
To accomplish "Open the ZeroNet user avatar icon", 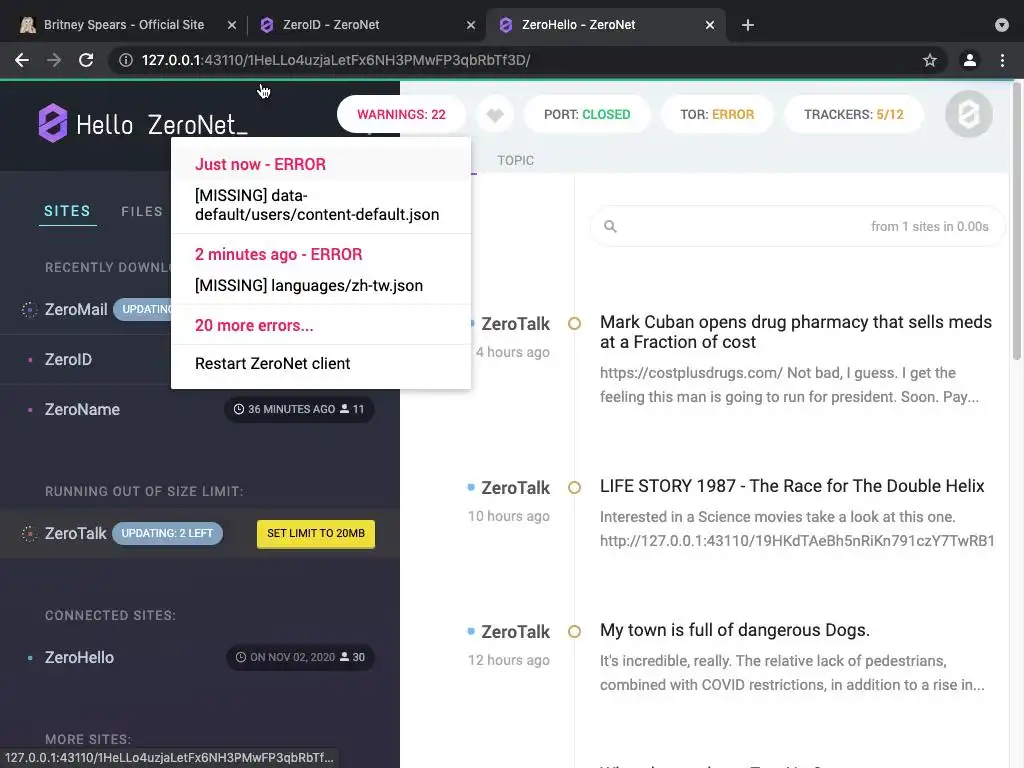I will click(968, 114).
